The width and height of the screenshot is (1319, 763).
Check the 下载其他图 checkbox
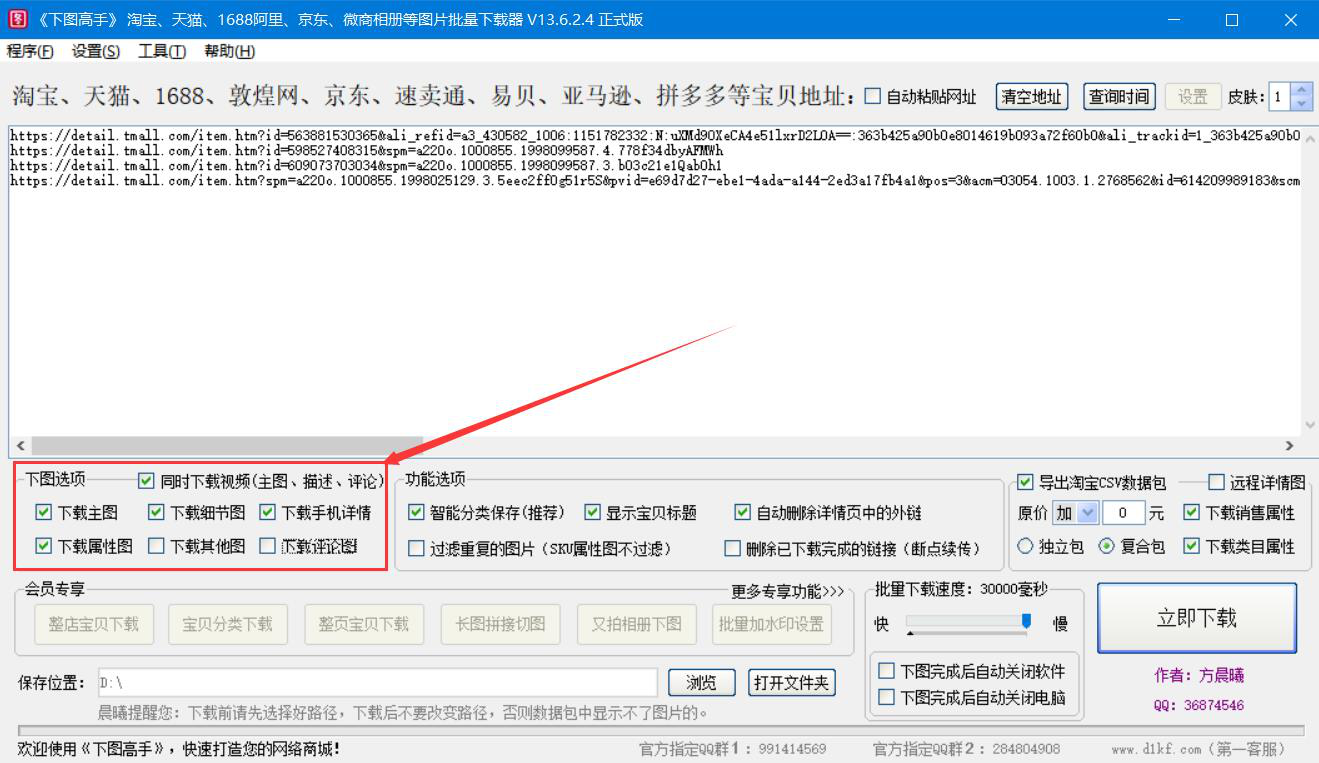156,546
